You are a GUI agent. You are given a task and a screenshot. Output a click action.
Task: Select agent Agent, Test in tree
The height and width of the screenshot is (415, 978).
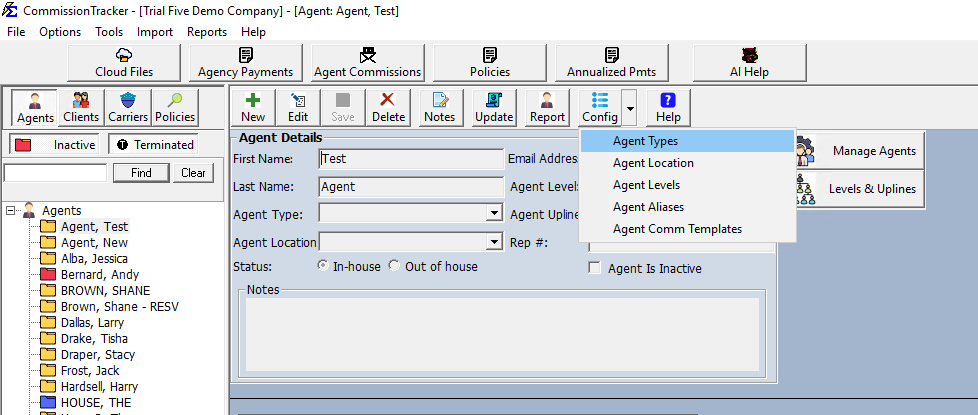[95, 227]
